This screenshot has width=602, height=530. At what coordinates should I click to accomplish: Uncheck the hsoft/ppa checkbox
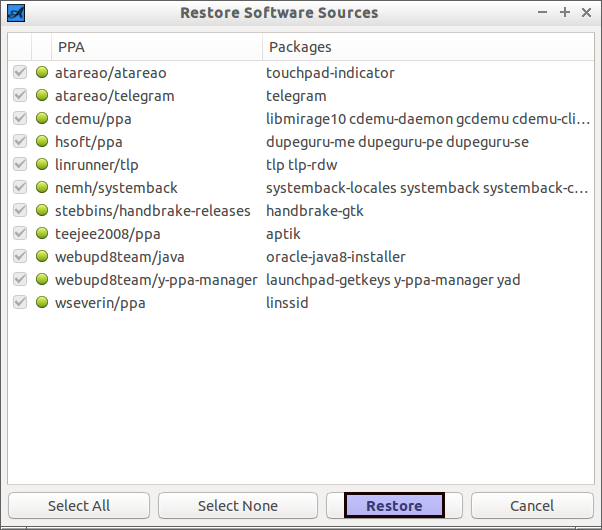click(20, 141)
